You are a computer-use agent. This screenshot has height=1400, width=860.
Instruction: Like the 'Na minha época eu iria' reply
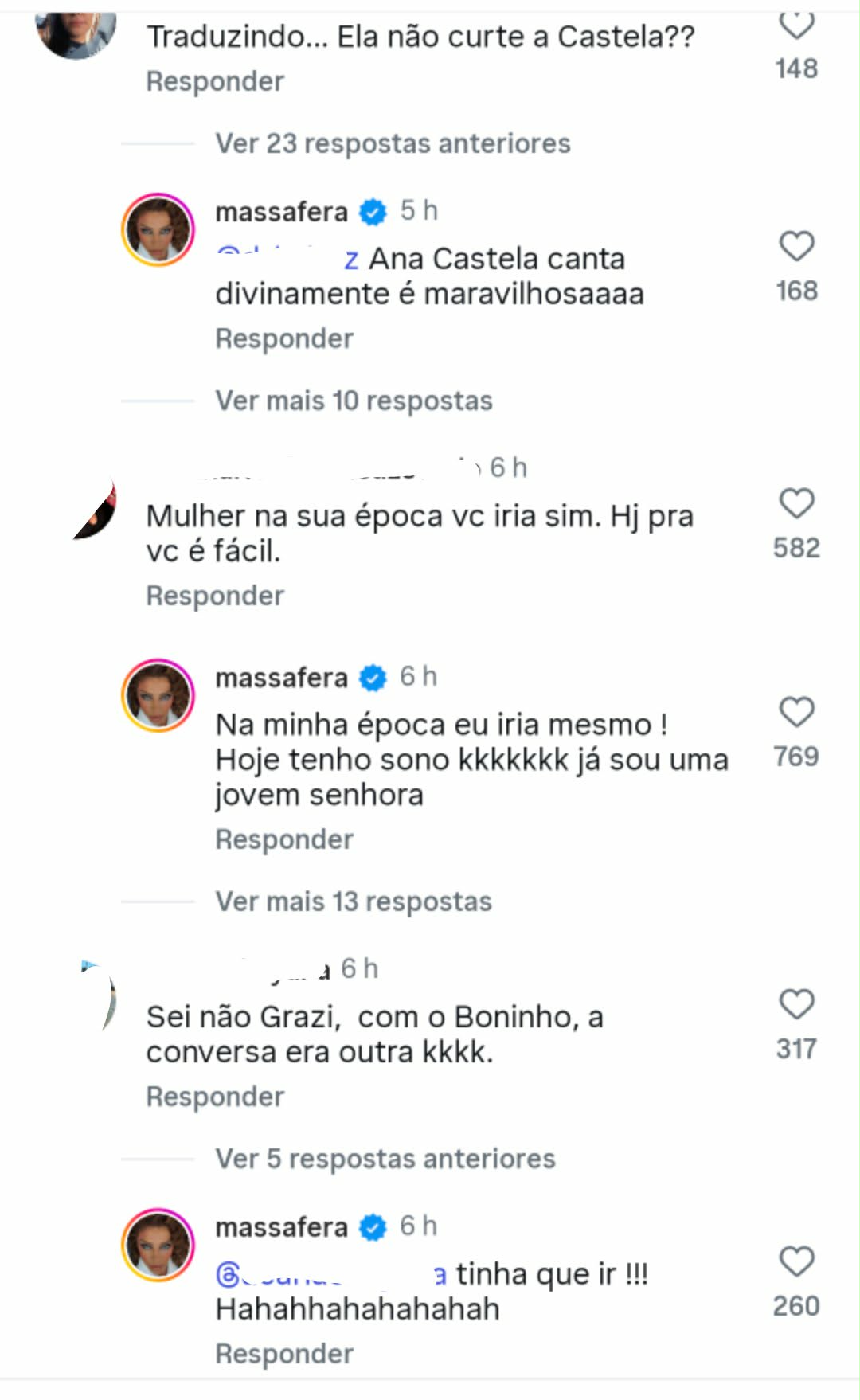pyautogui.click(x=796, y=712)
